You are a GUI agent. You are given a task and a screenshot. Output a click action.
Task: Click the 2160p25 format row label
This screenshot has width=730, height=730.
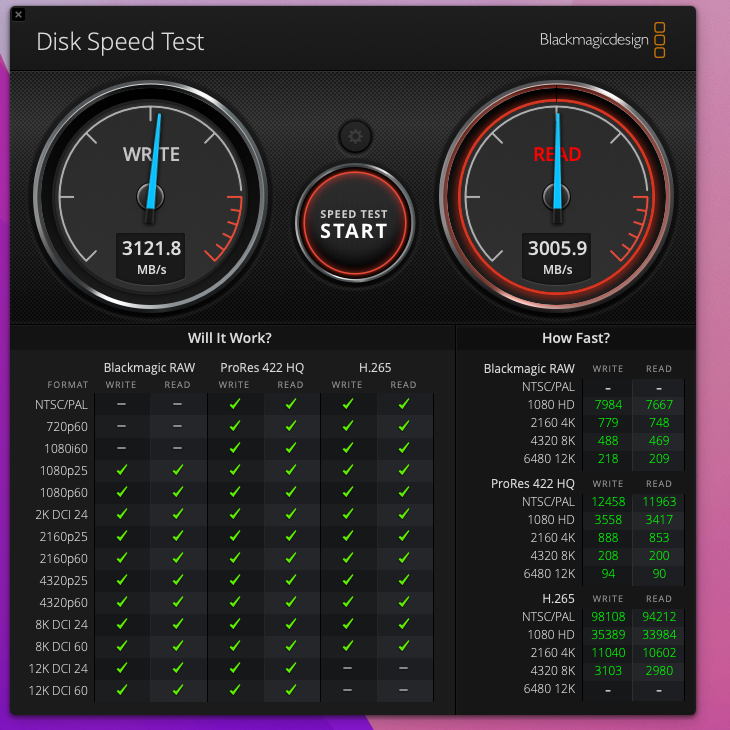[64, 537]
